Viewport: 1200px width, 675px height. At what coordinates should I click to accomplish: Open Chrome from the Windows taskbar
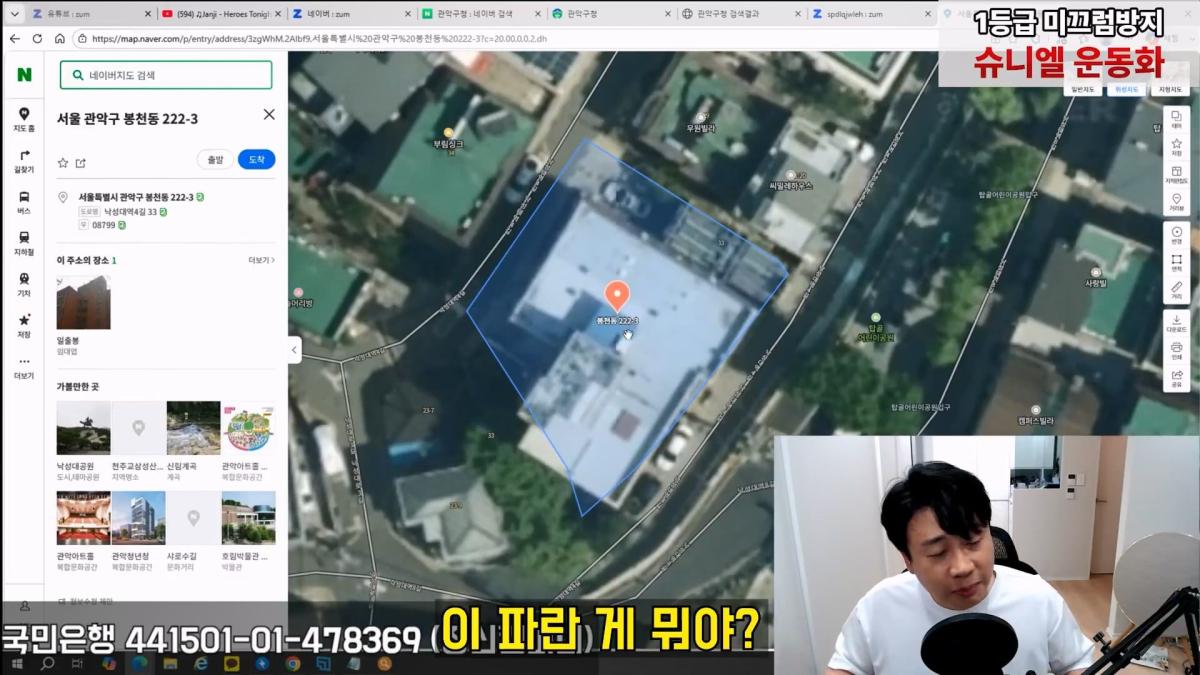(292, 662)
